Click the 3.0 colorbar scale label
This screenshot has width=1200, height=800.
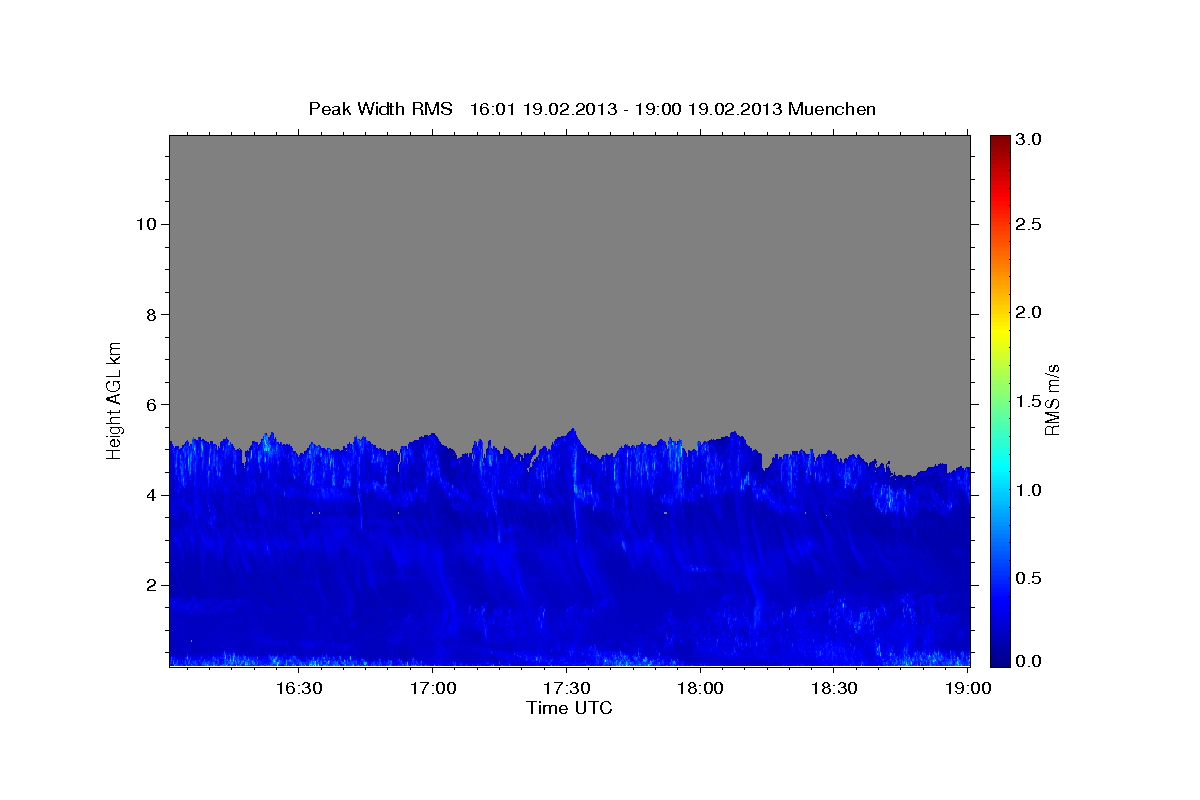[x=1030, y=140]
